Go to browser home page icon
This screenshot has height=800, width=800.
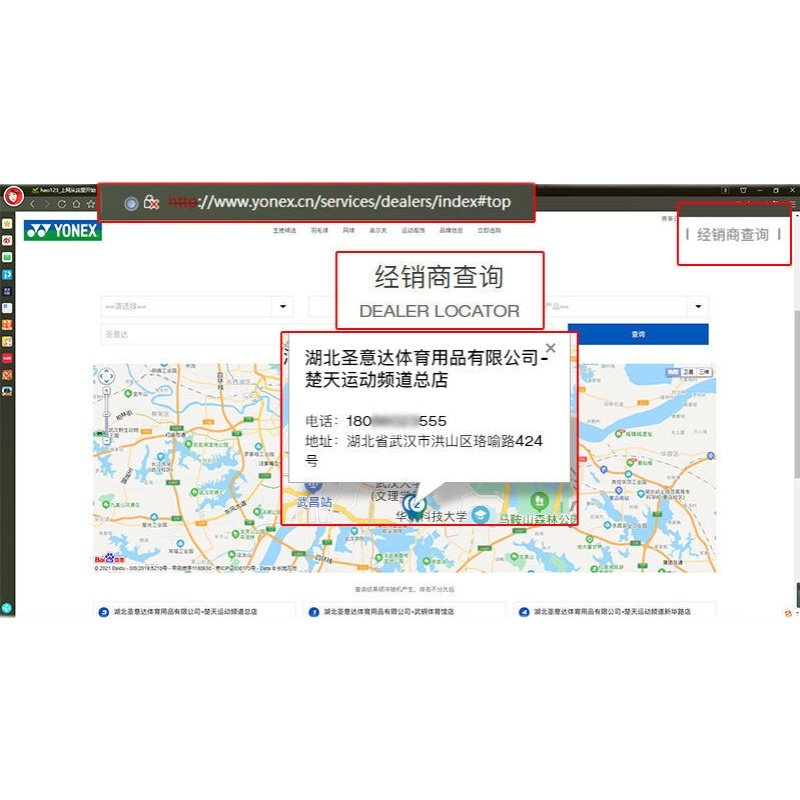click(x=77, y=204)
